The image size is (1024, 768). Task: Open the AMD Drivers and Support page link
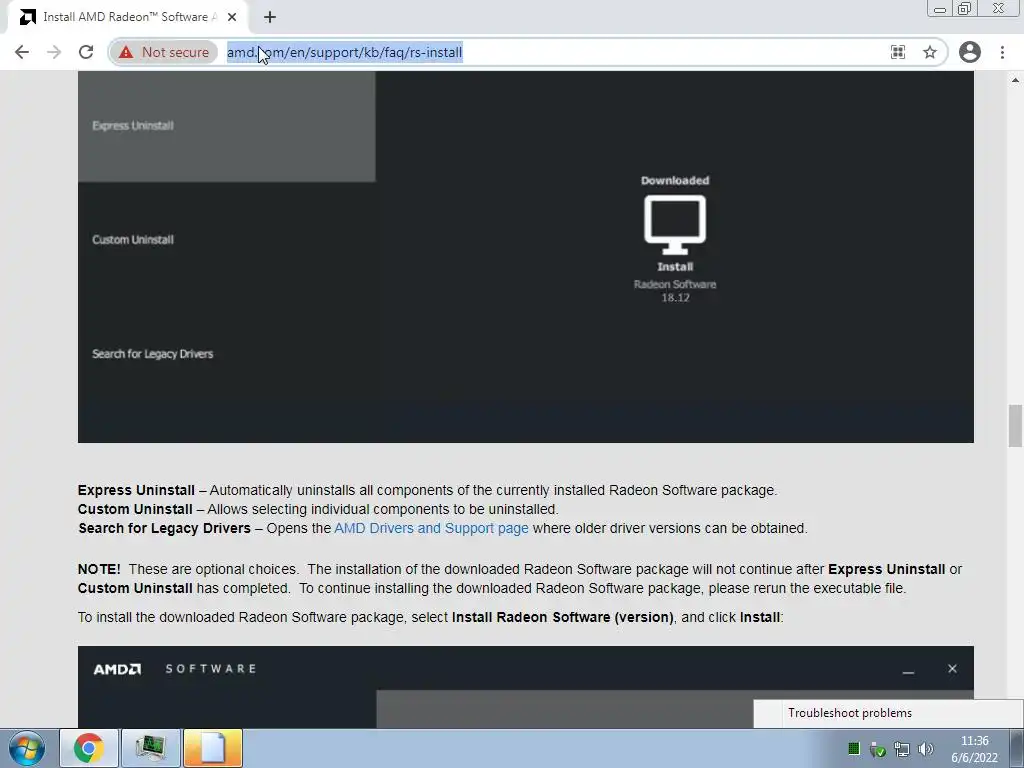point(431,528)
